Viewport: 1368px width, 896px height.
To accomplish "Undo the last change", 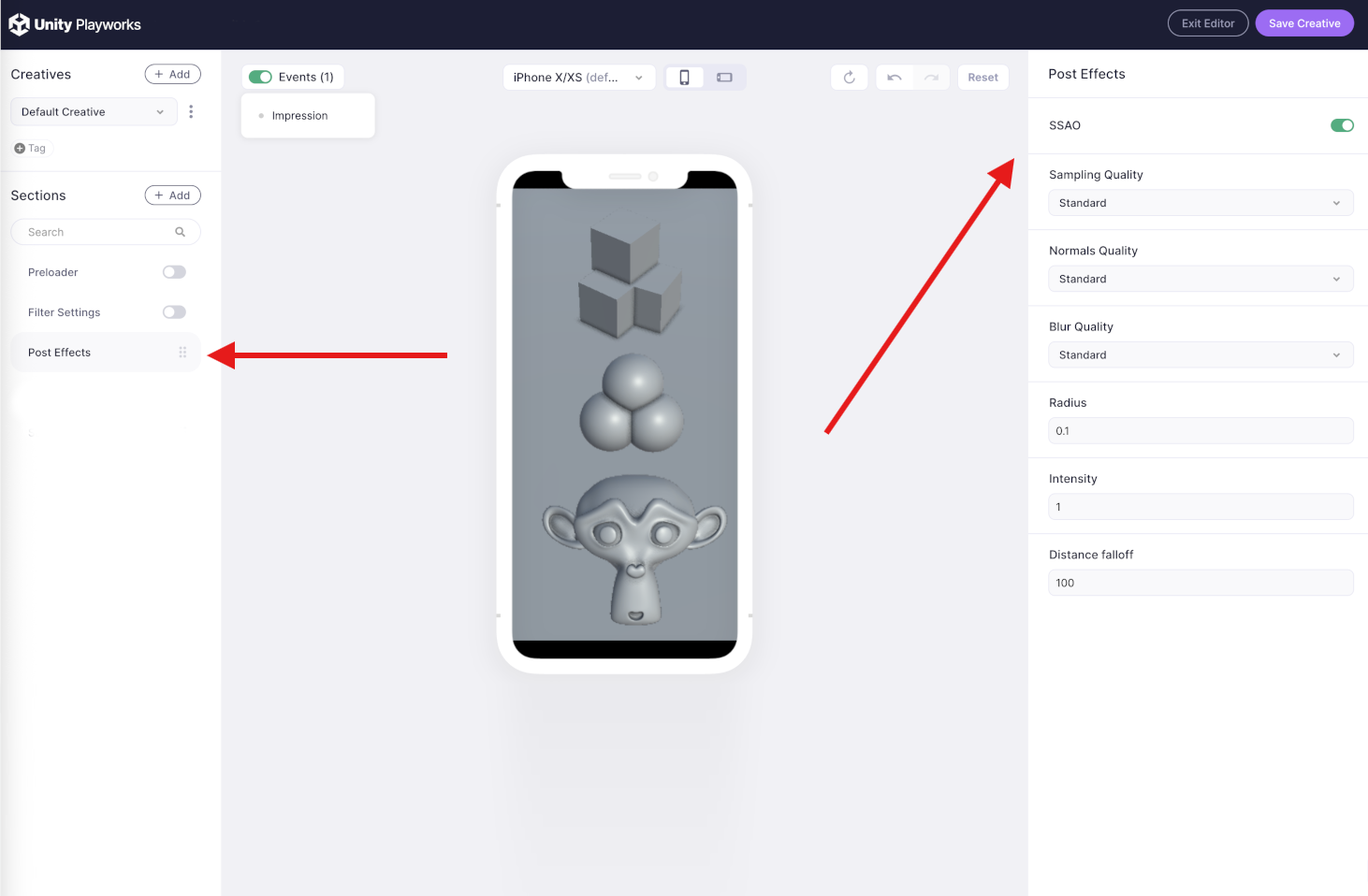I will pyautogui.click(x=895, y=78).
